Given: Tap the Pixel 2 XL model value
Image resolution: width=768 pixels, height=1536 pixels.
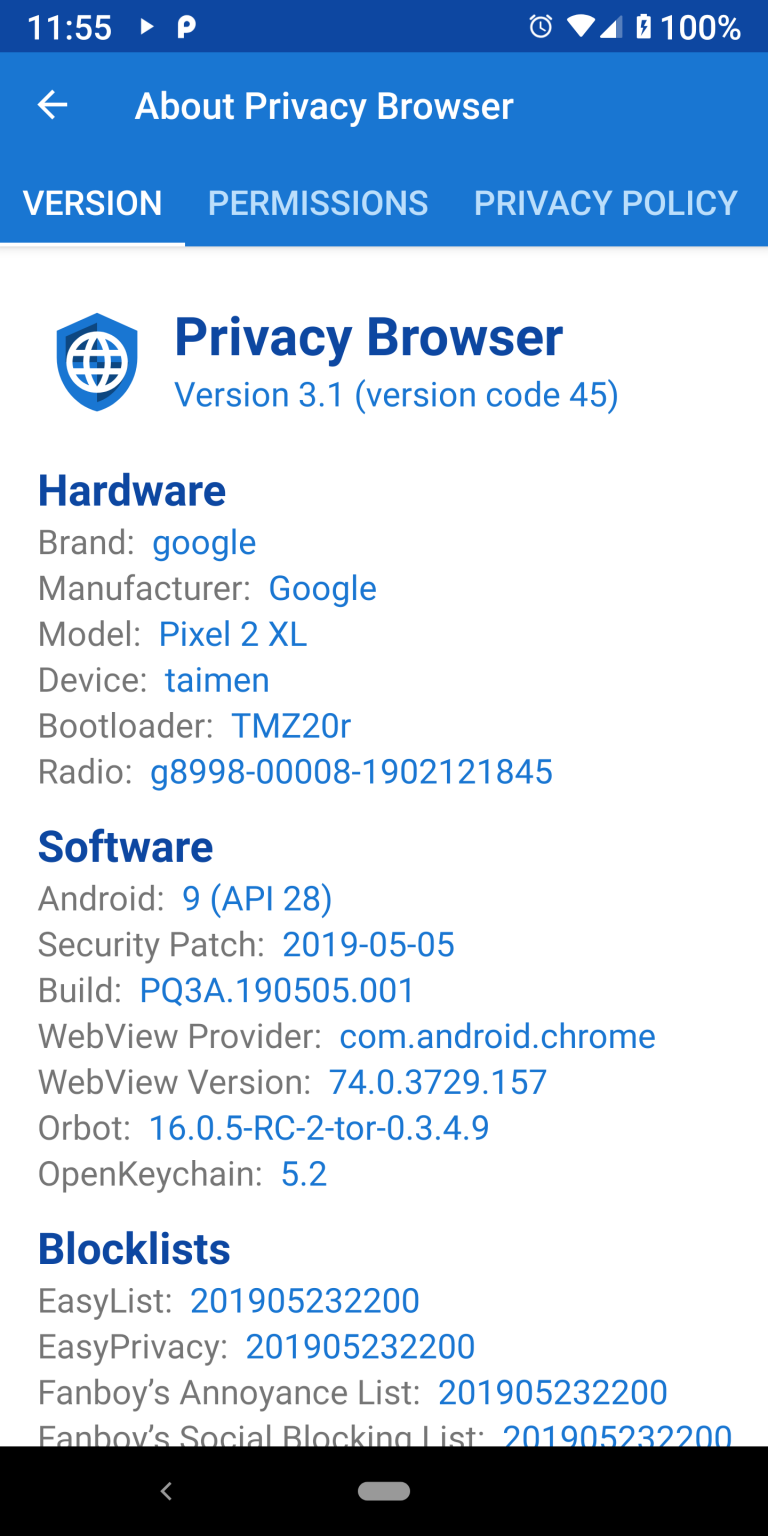Looking at the screenshot, I should pyautogui.click(x=232, y=634).
